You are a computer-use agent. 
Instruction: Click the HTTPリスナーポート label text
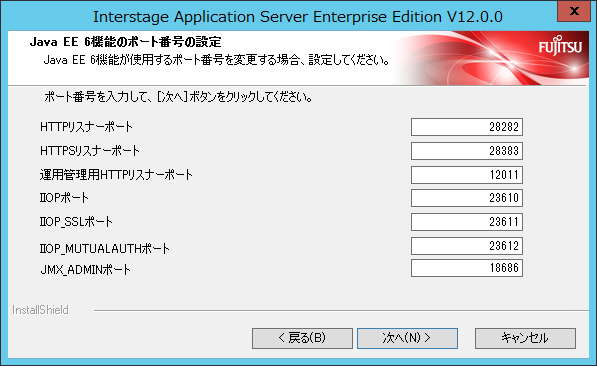[x=86, y=127]
